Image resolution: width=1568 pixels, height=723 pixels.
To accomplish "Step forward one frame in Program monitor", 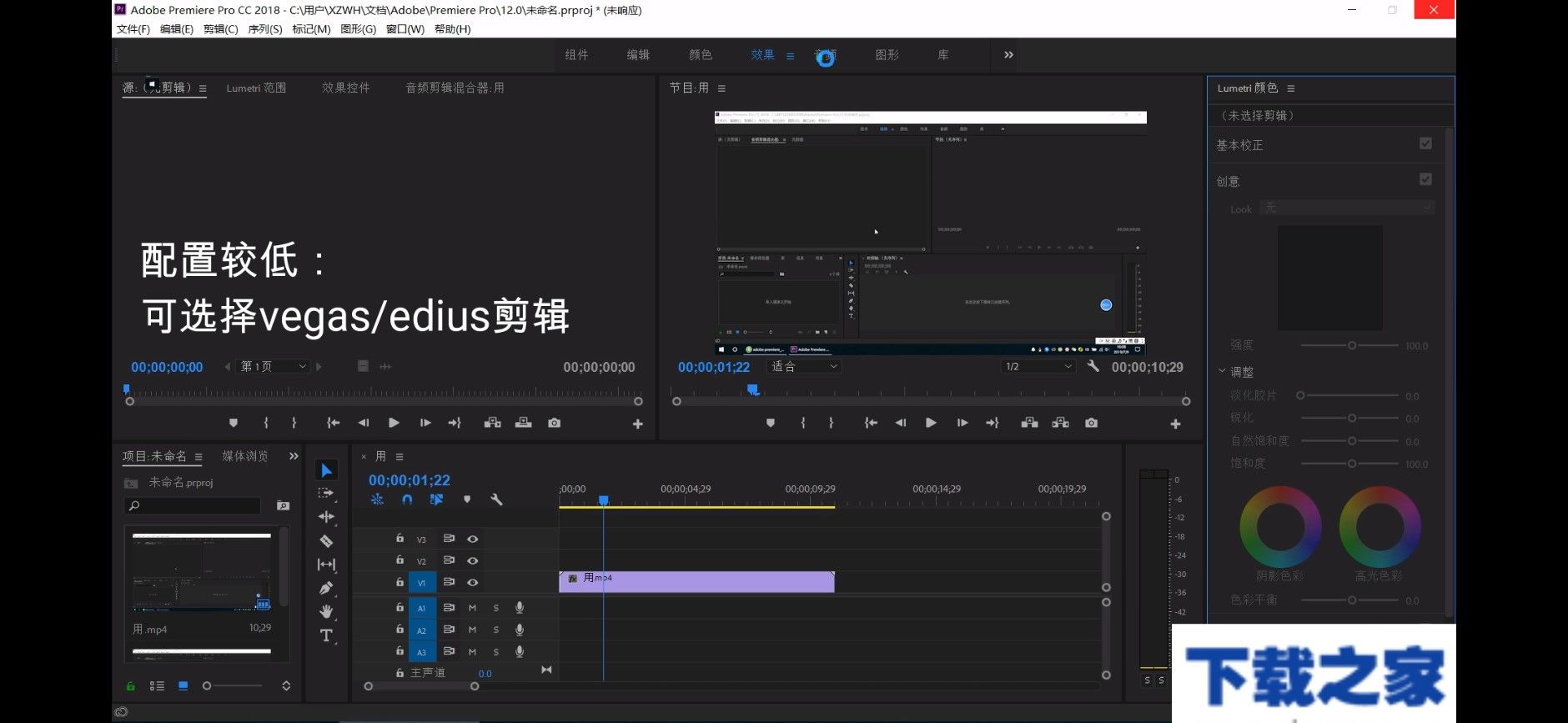I will point(962,423).
